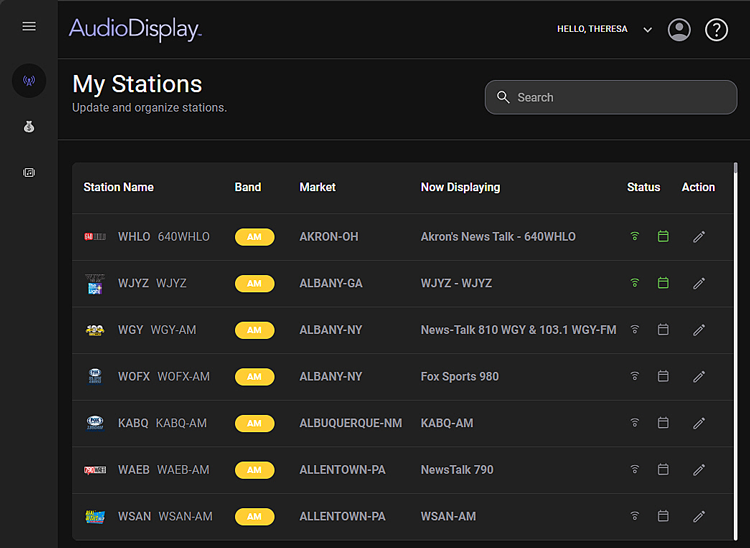Click the WSAN signal status icon
The image size is (750, 548).
click(635, 516)
